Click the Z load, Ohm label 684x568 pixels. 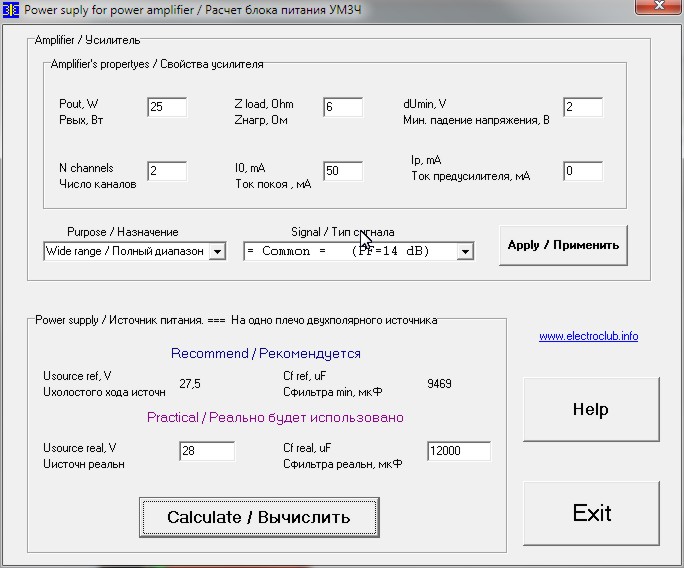[264, 104]
